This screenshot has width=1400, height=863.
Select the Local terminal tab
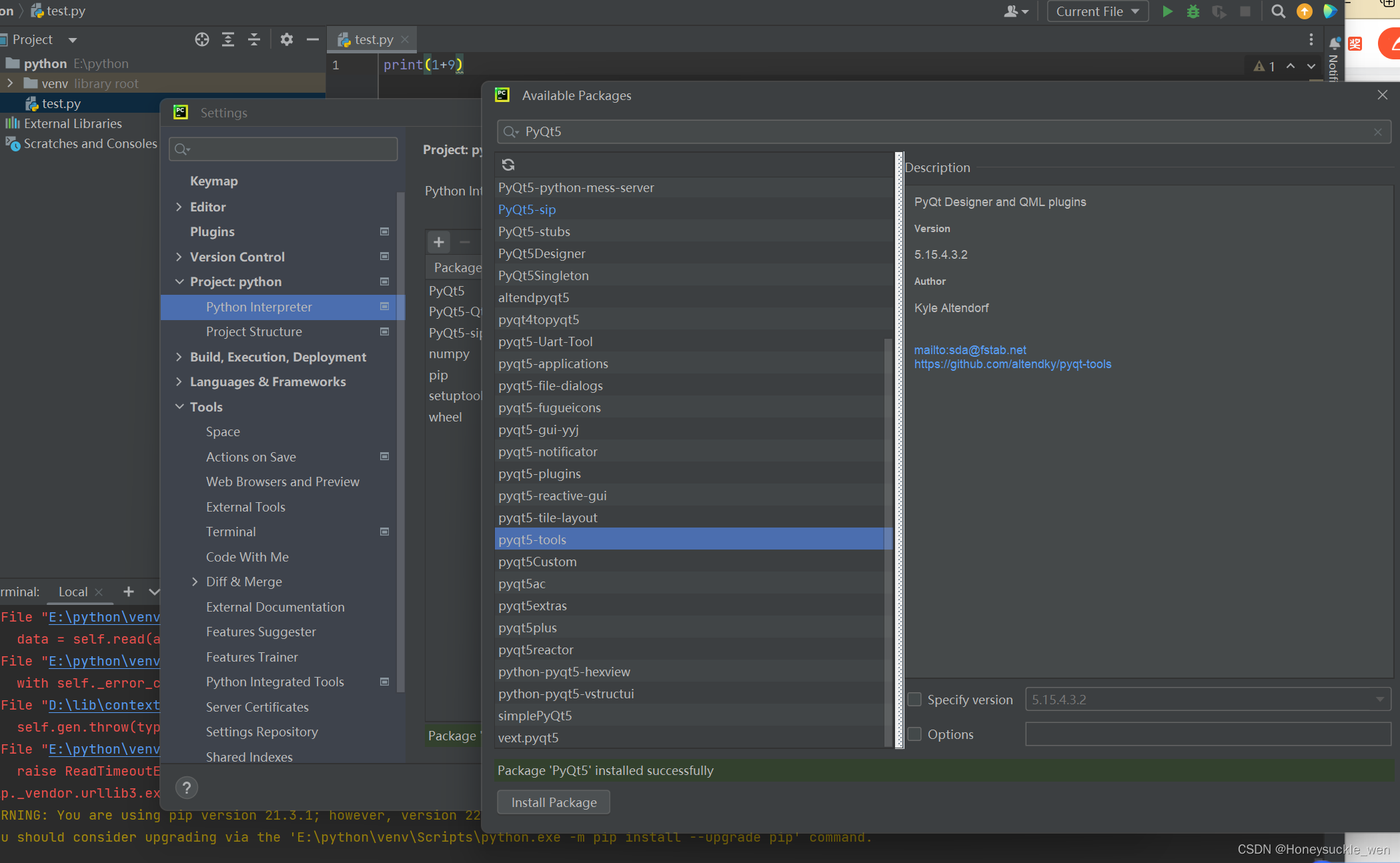pyautogui.click(x=73, y=592)
